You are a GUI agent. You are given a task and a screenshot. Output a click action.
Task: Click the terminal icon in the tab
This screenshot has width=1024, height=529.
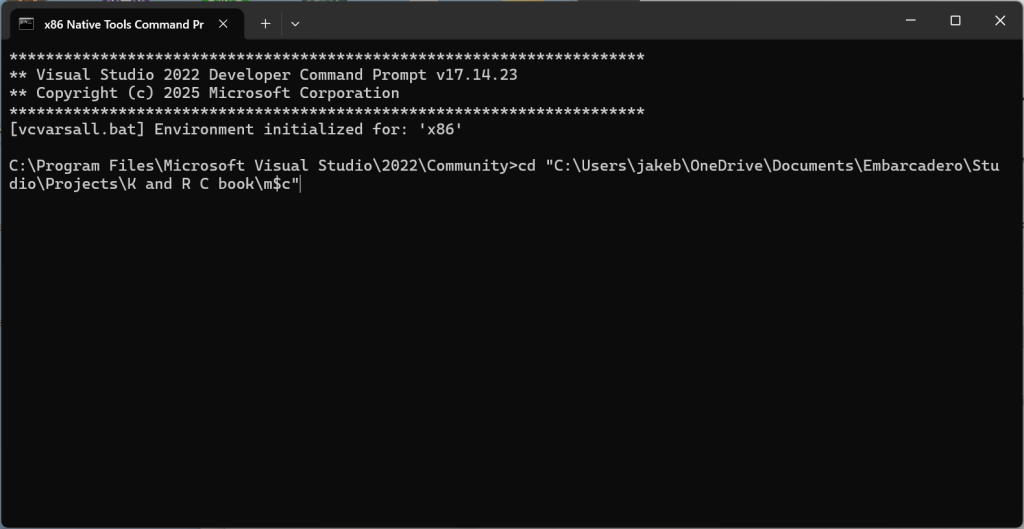click(27, 23)
